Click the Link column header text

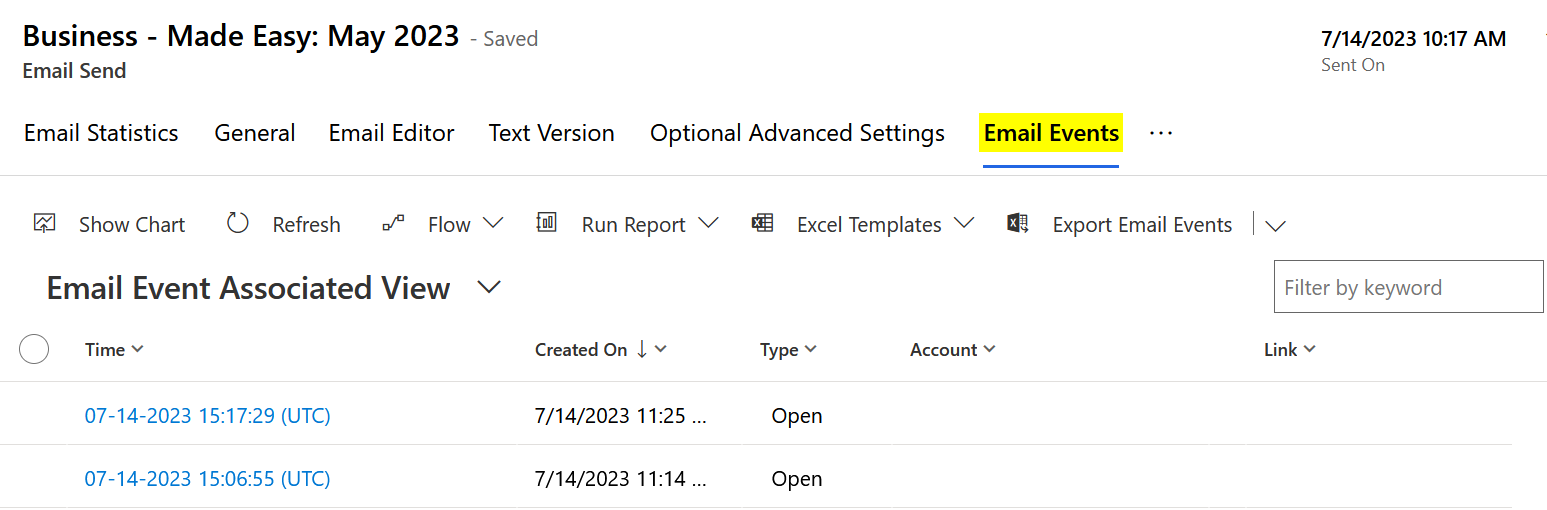click(1281, 349)
